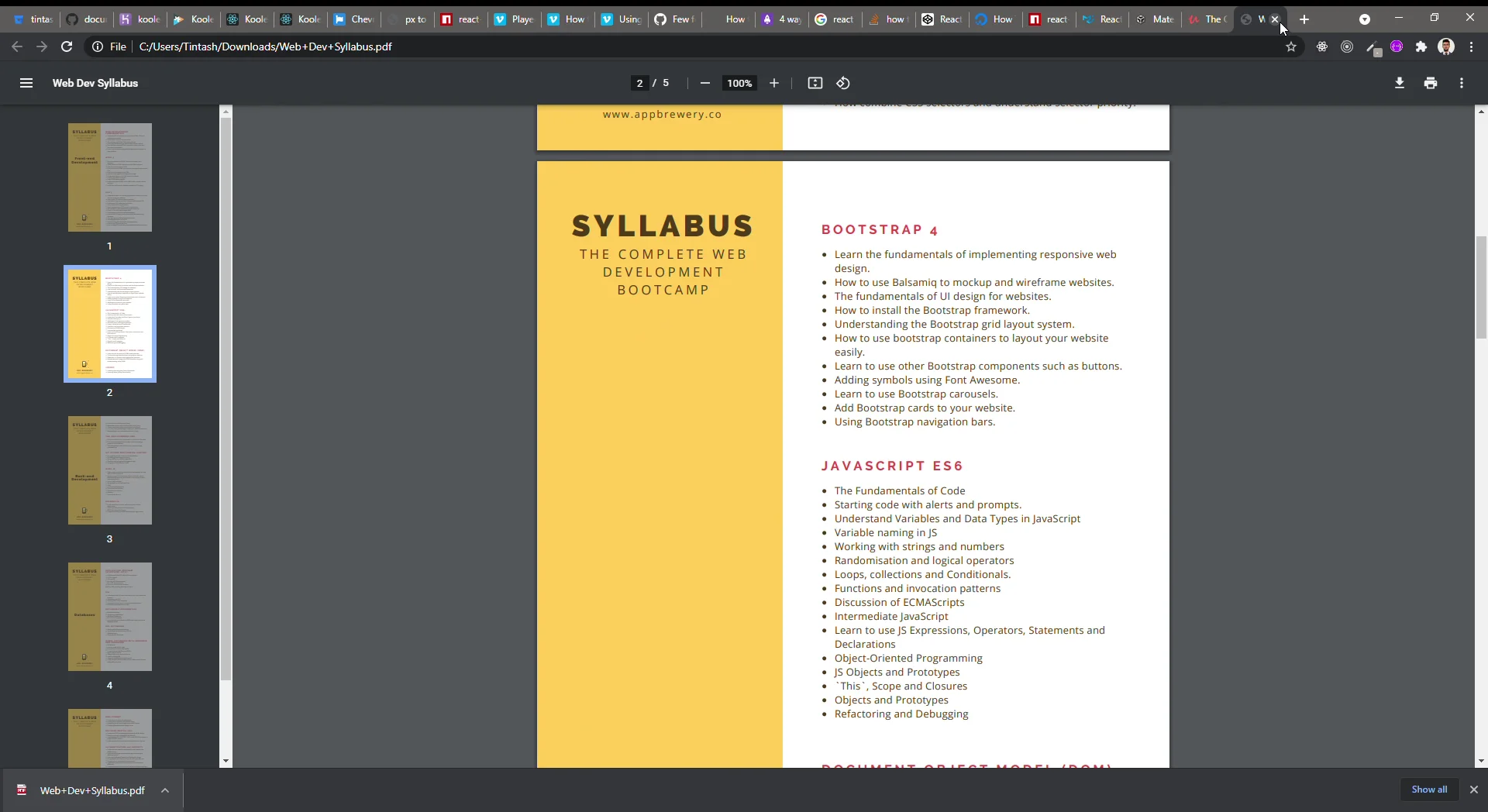Select the partially visible page 5 thumbnail
The image size is (1488, 812).
pyautogui.click(x=109, y=738)
